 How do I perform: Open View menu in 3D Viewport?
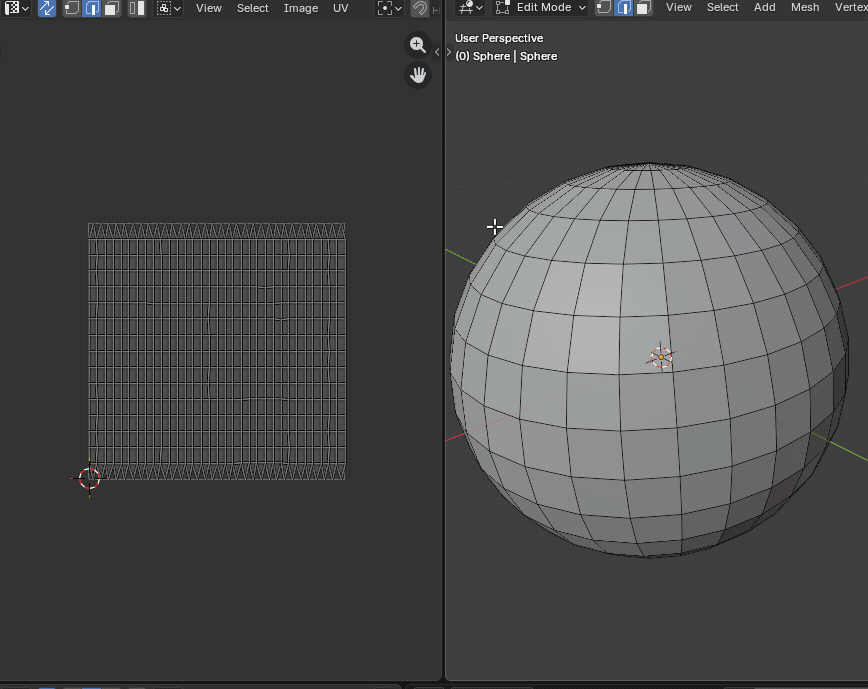pos(679,7)
